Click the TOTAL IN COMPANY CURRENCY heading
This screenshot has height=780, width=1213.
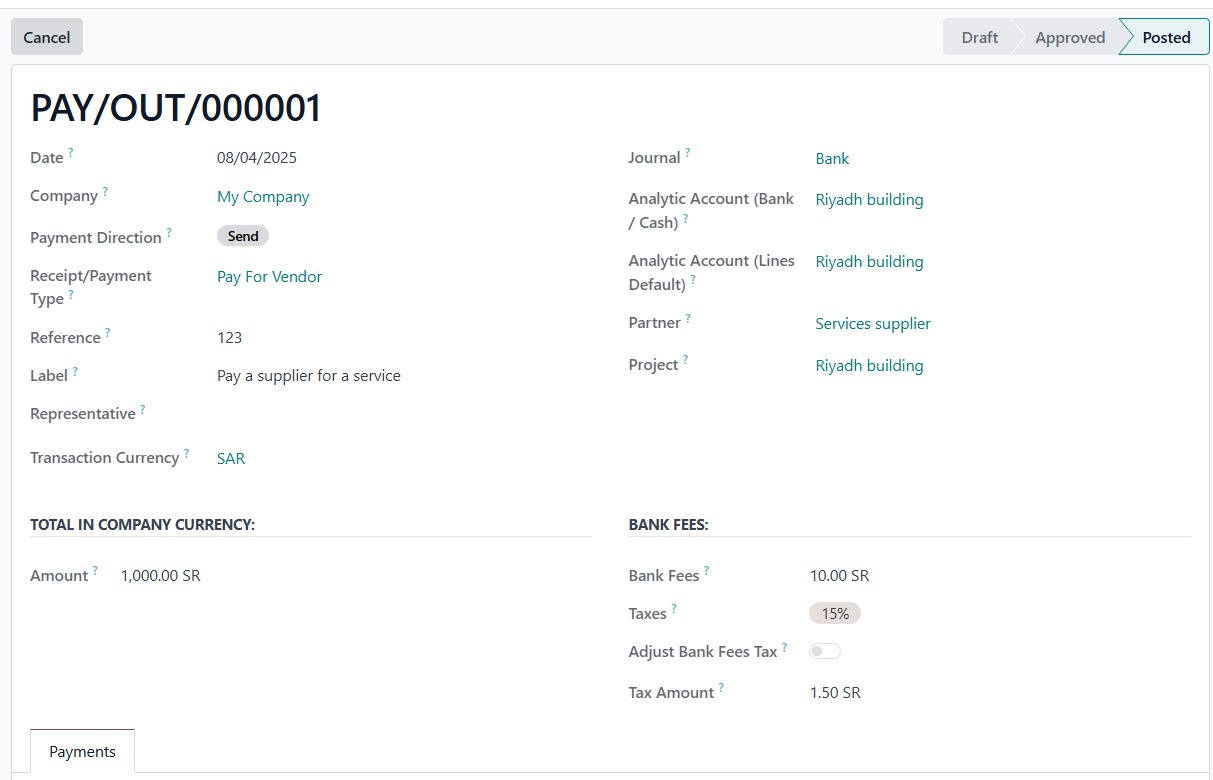point(142,524)
